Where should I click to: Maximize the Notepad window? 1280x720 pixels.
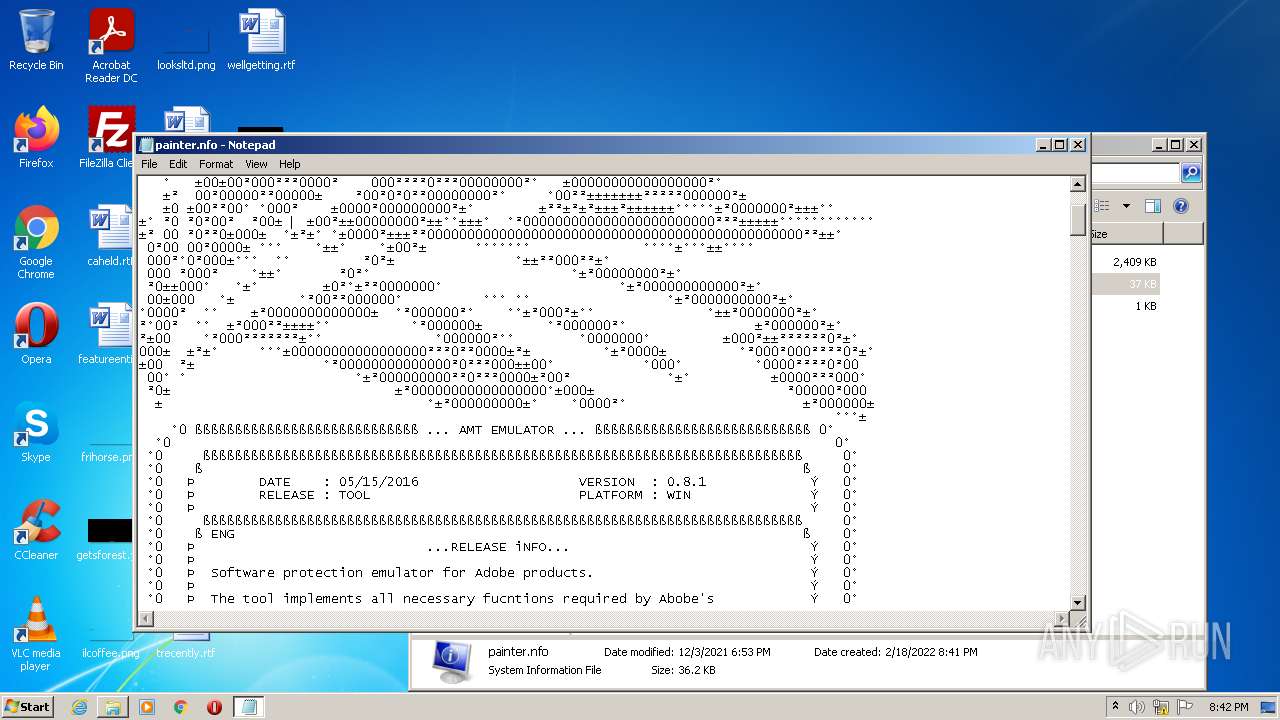coord(1060,145)
